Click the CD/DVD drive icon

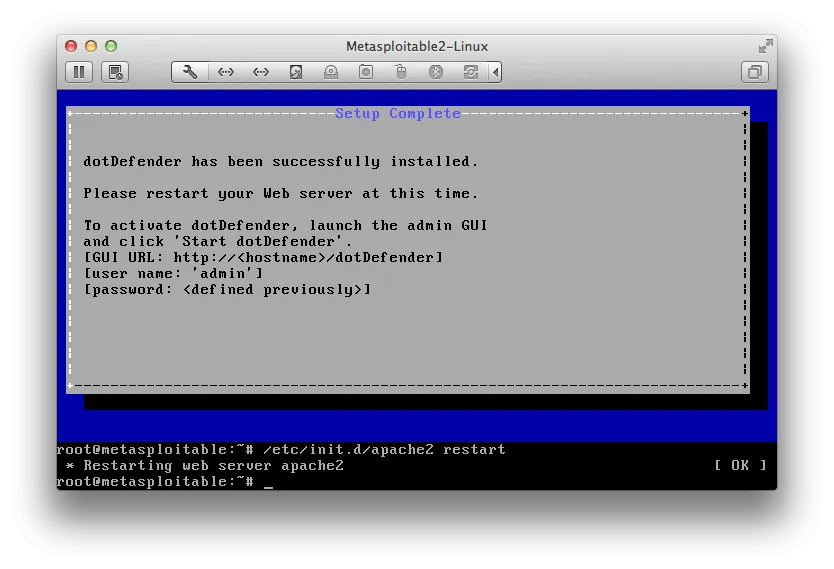click(331, 72)
